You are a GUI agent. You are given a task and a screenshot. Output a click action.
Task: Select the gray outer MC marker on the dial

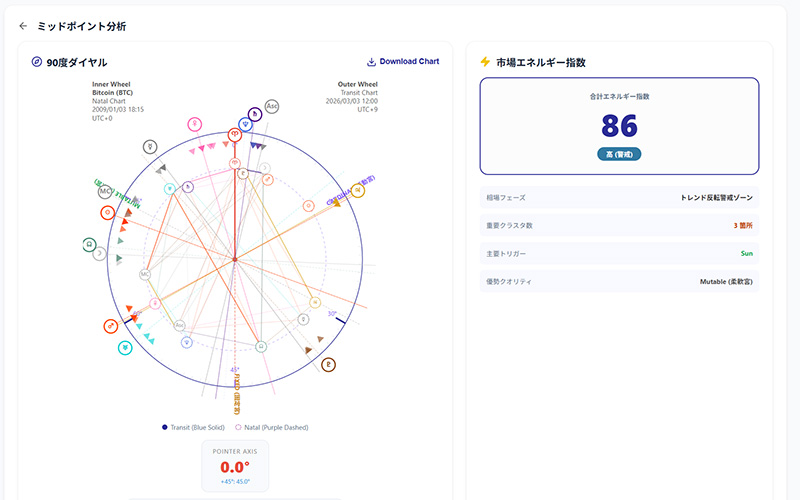click(104, 191)
